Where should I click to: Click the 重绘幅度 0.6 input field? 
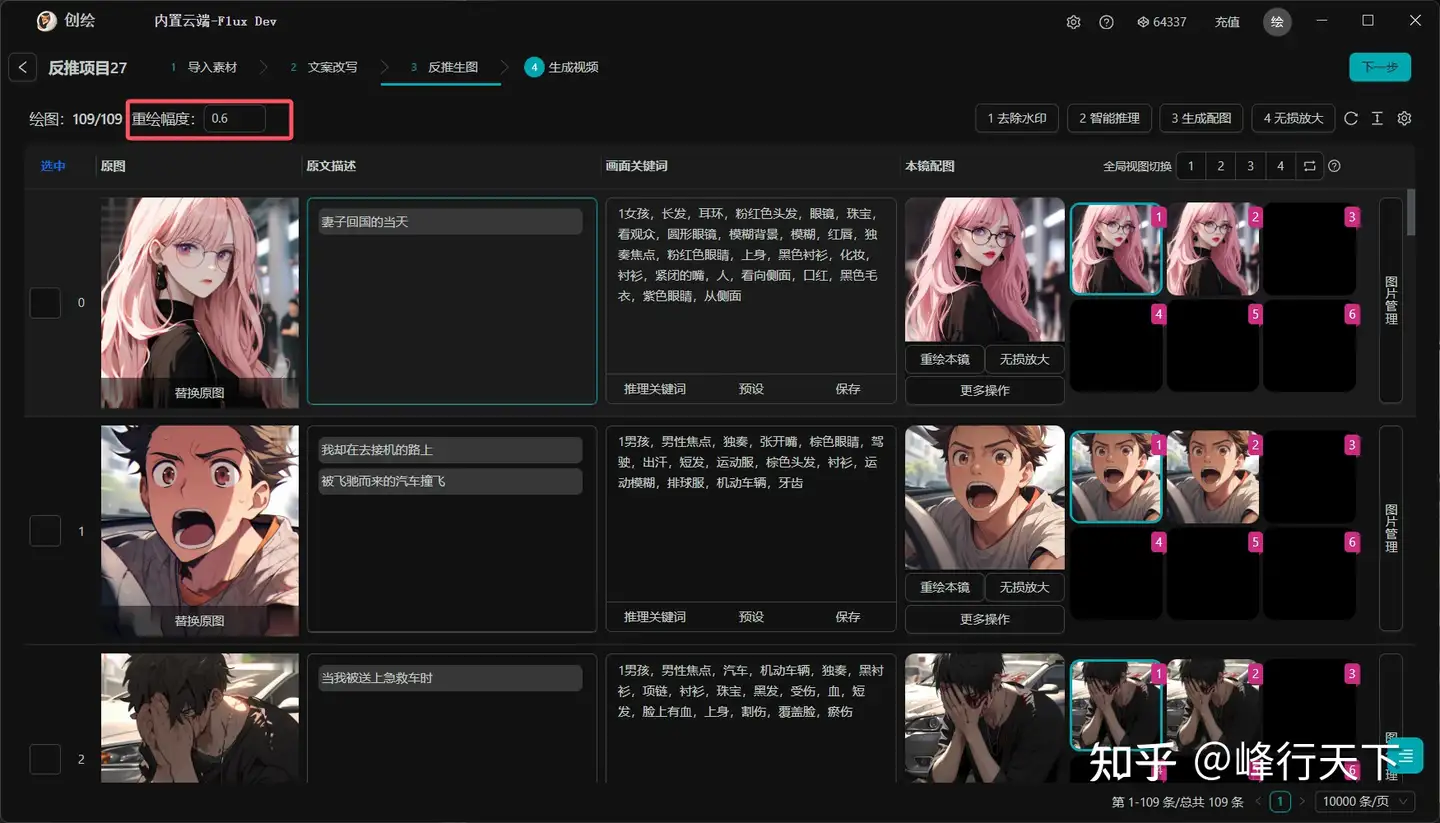pyautogui.click(x=235, y=118)
